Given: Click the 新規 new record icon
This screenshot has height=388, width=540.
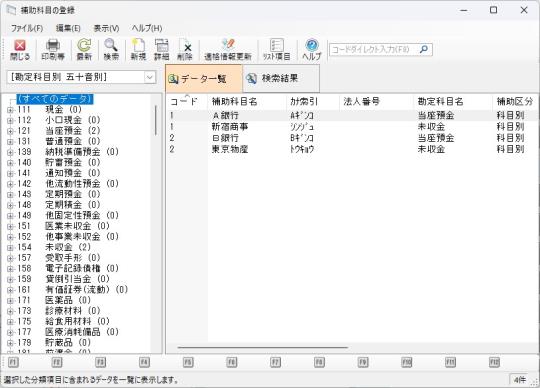Looking at the screenshot, I should (x=138, y=50).
